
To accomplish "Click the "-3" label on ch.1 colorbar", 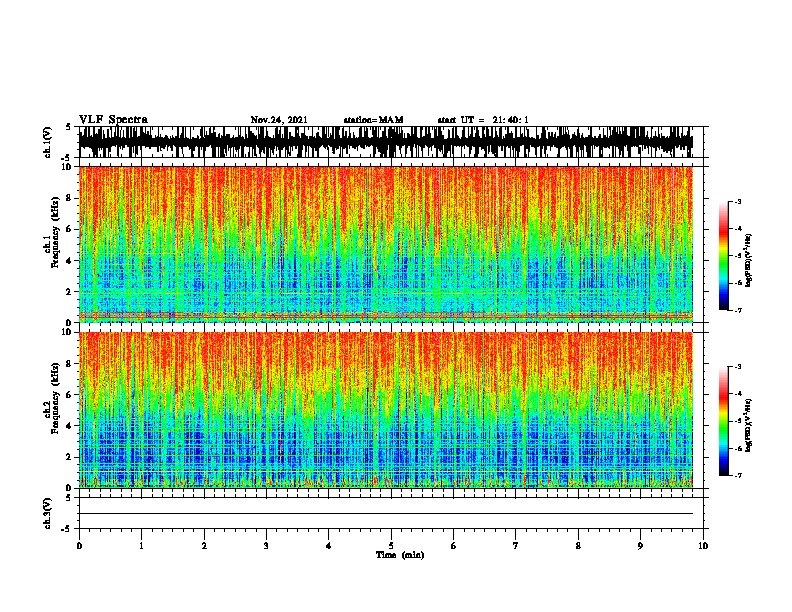I will tap(738, 201).
